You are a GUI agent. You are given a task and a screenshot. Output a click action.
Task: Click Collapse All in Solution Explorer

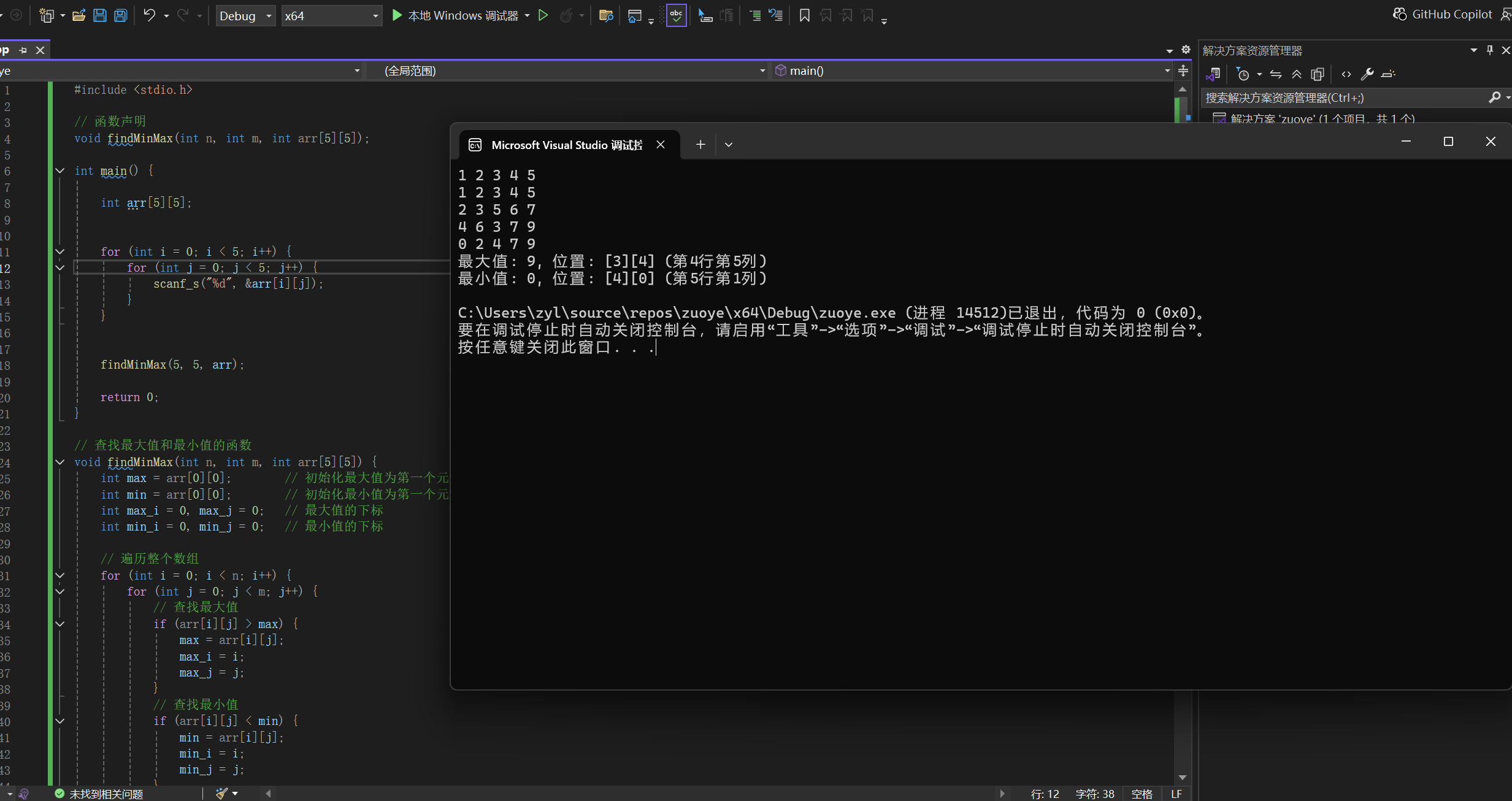(1296, 74)
